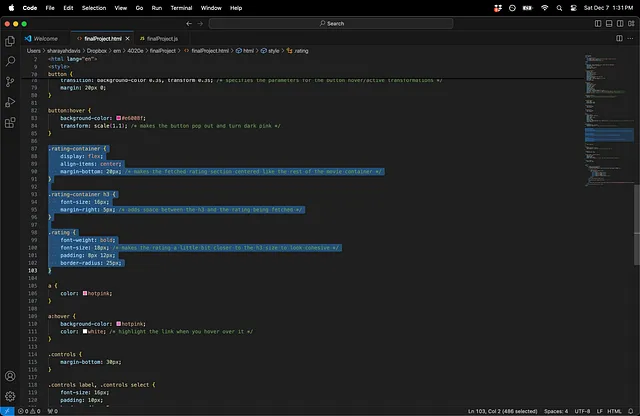Open the Extensions view

click(x=11, y=123)
